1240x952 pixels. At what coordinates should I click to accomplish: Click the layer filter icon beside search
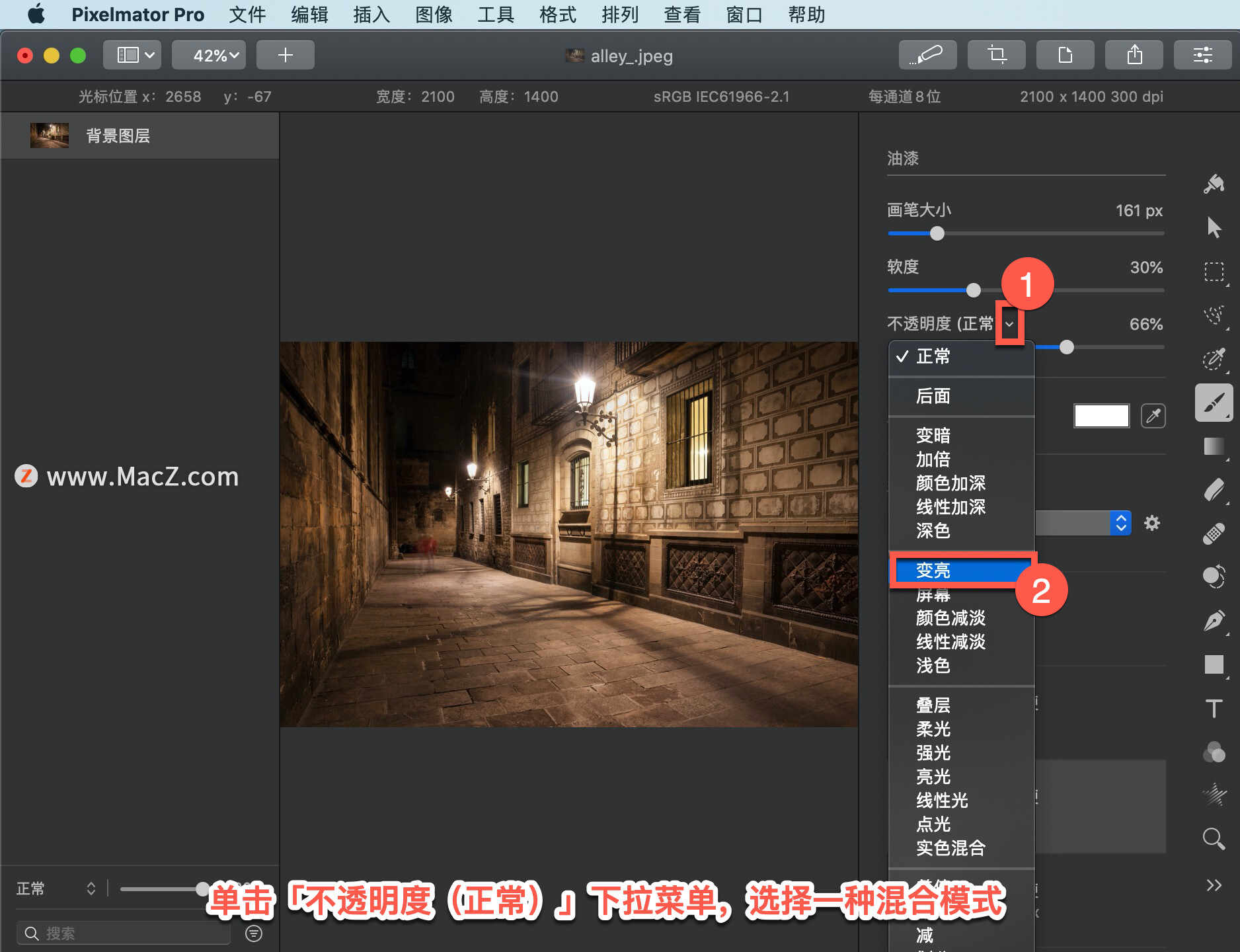[x=254, y=933]
